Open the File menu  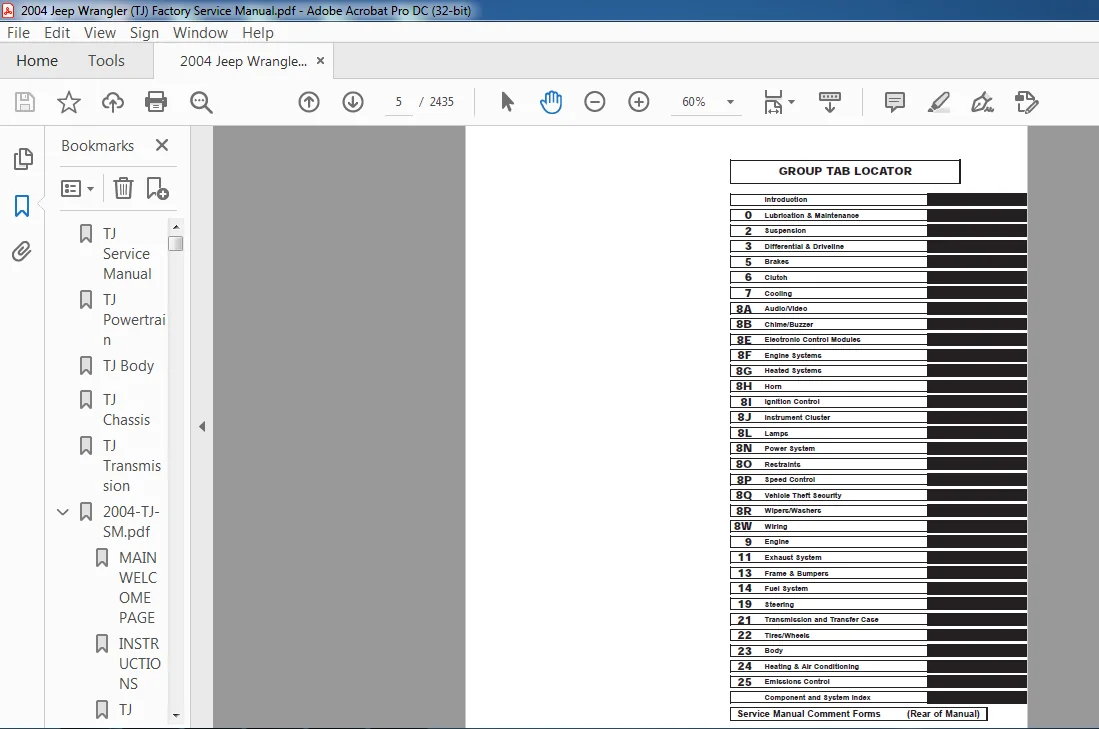click(18, 33)
